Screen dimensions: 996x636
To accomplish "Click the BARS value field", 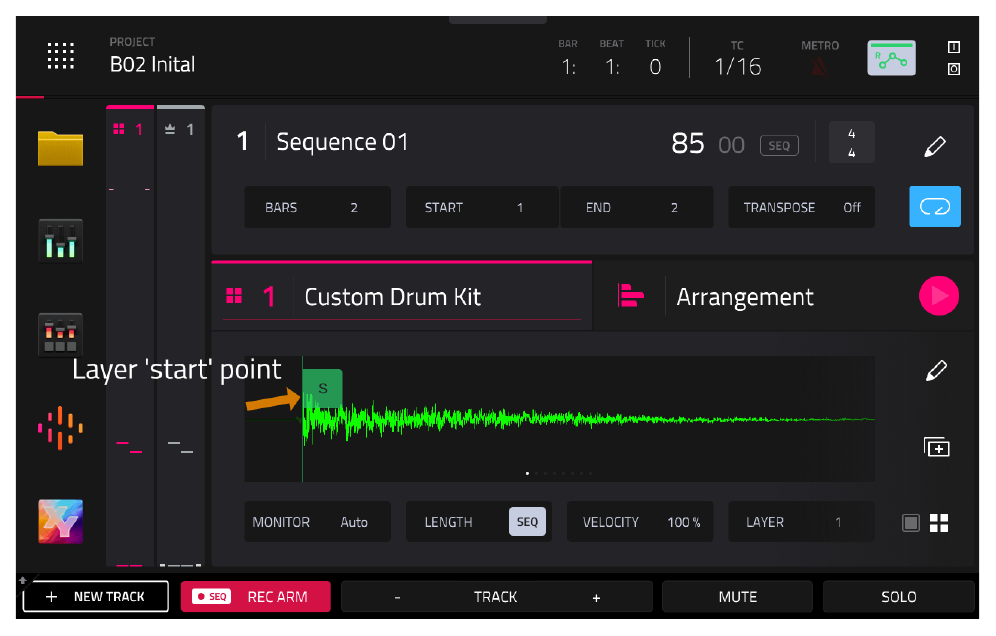I will point(318,207).
